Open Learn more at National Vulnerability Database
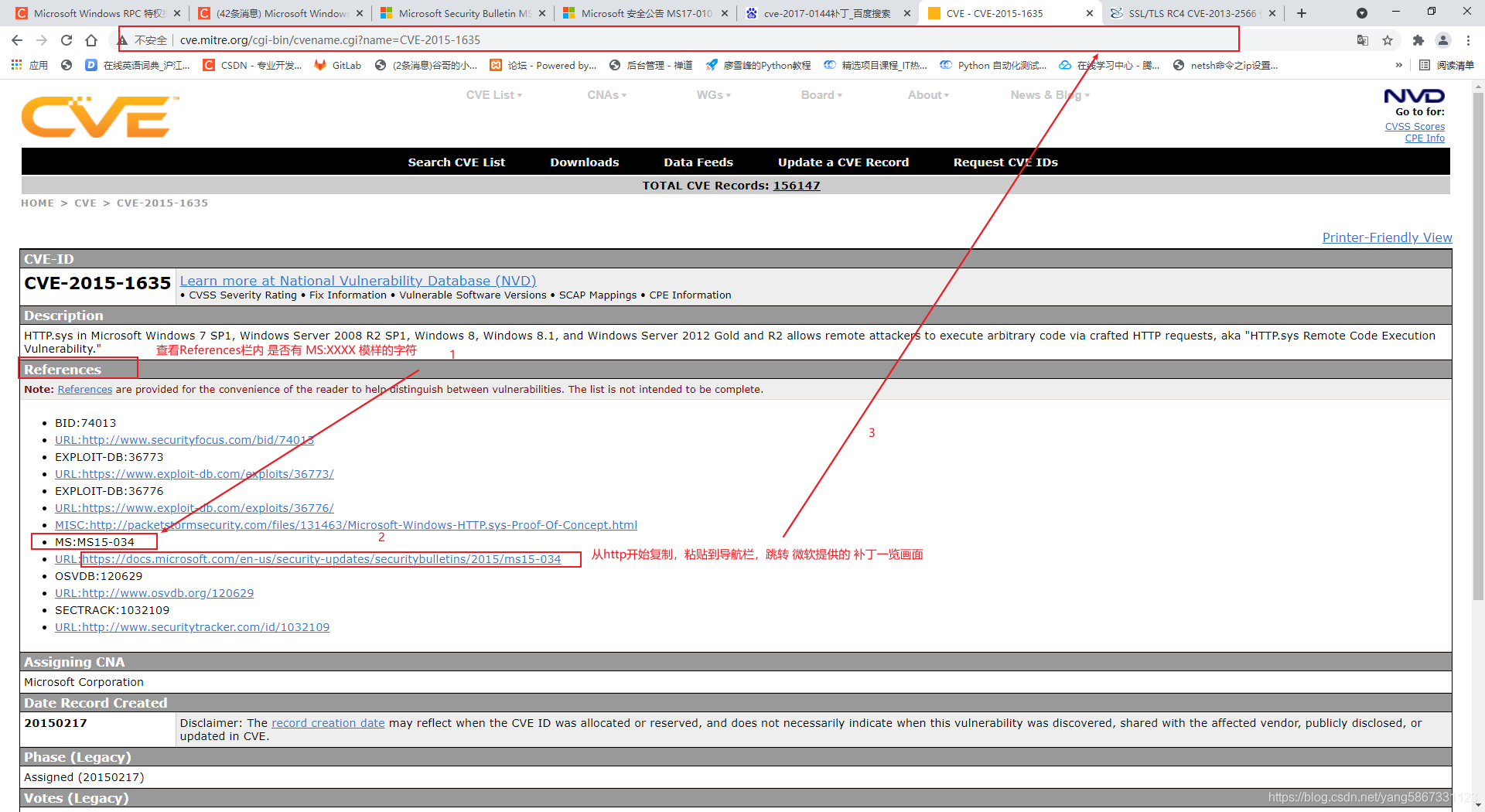Viewport: 1485px width, 812px height. pyautogui.click(x=358, y=281)
